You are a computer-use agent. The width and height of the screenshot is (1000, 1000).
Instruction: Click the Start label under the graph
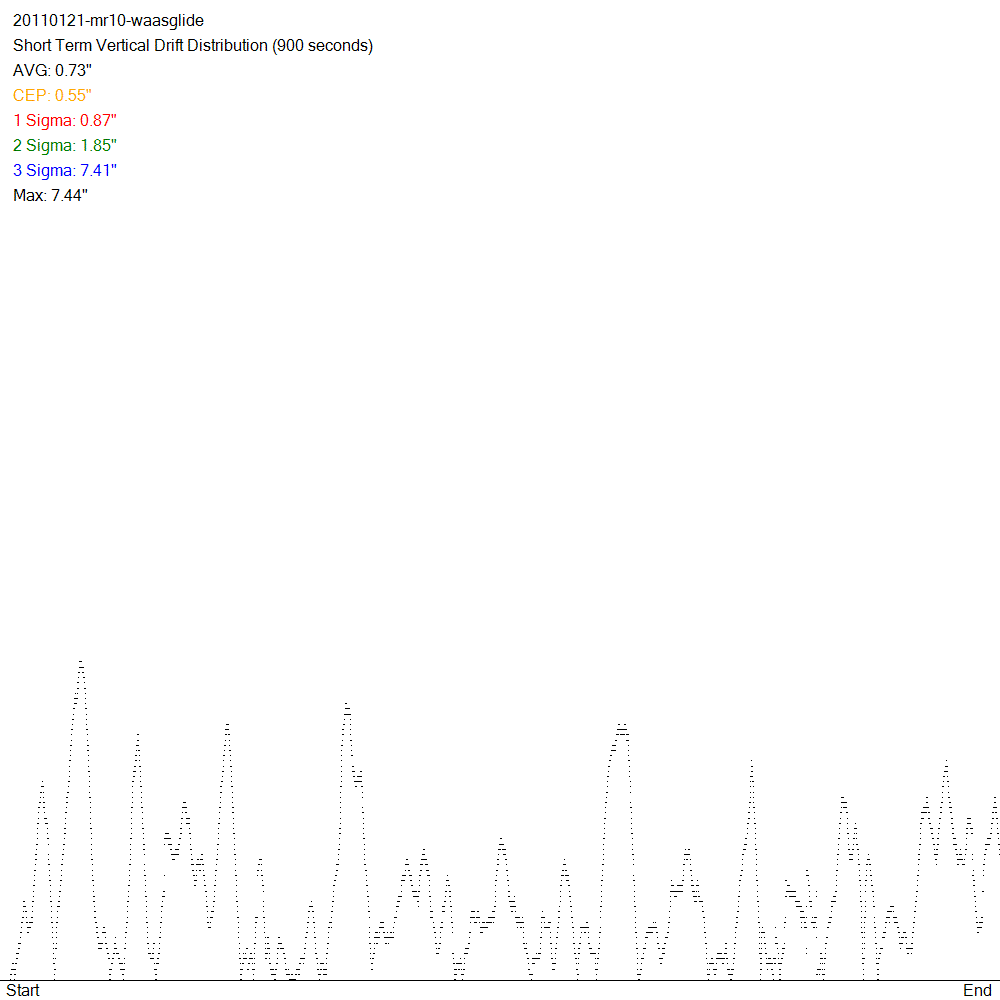point(23,990)
